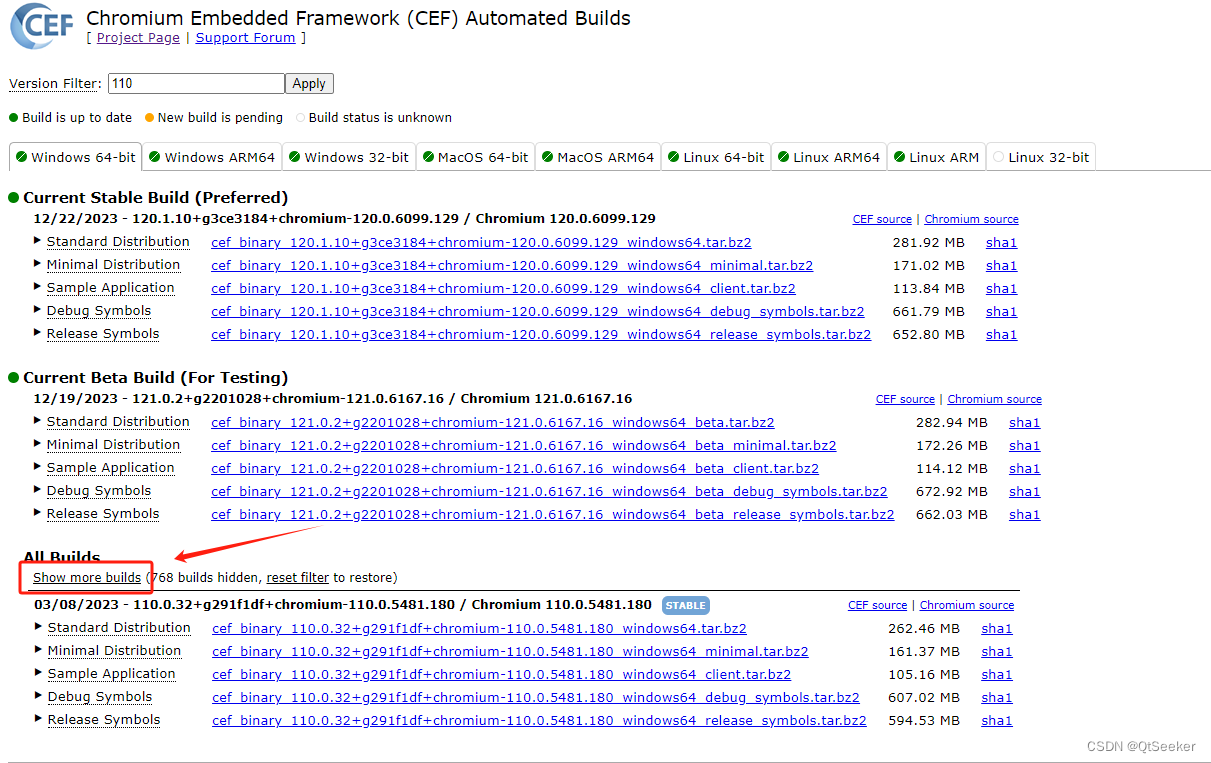Expand Release Symbols under stable build 120.1.10
Viewport: 1211px width, 763px height.
pos(103,334)
